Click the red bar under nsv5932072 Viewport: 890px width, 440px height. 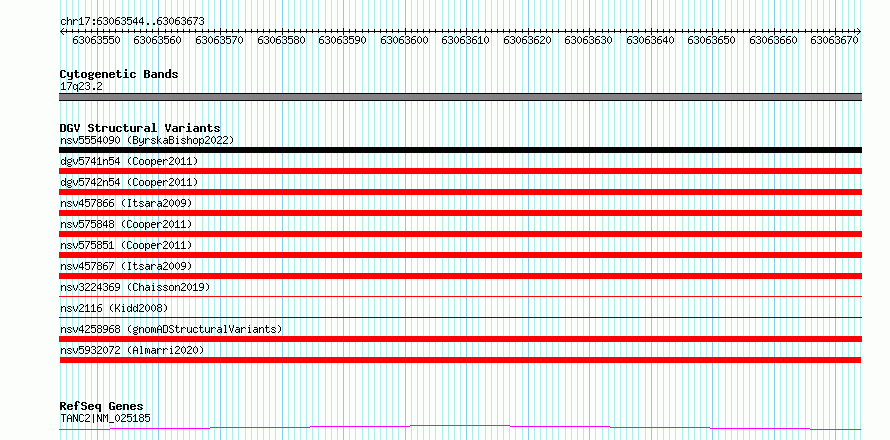pyautogui.click(x=460, y=360)
